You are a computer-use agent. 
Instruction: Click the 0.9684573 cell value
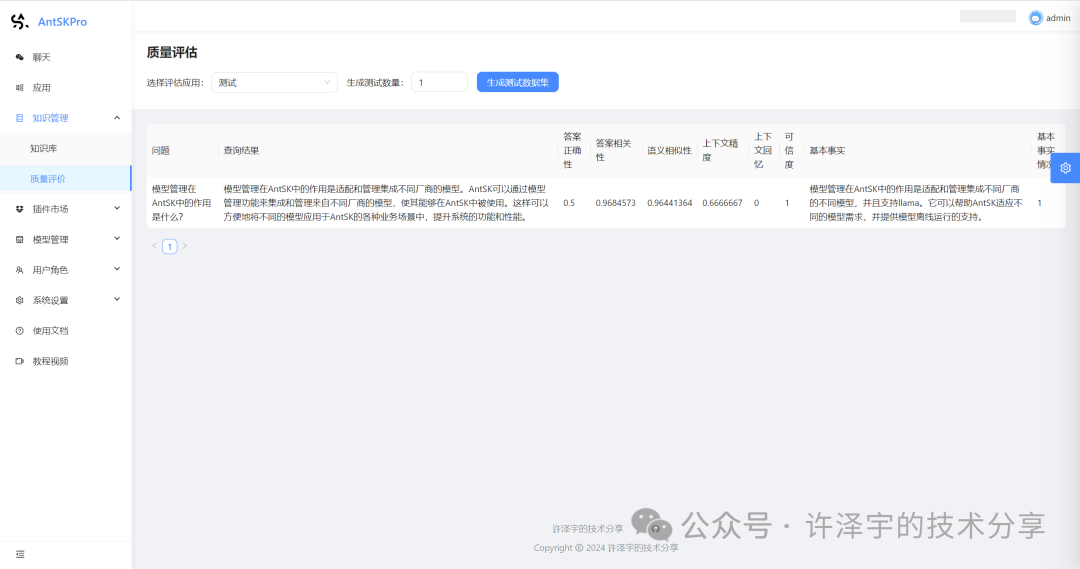click(615, 203)
